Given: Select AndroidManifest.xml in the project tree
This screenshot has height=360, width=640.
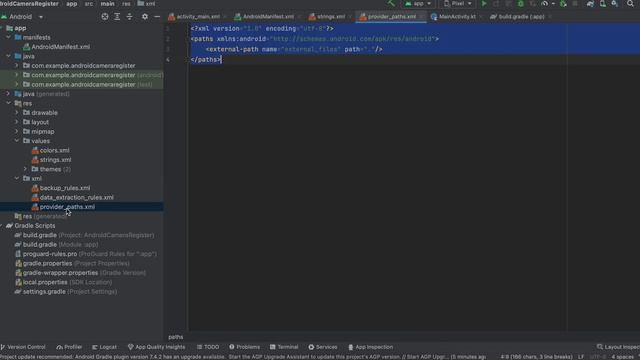Looking at the screenshot, I should 60,47.
